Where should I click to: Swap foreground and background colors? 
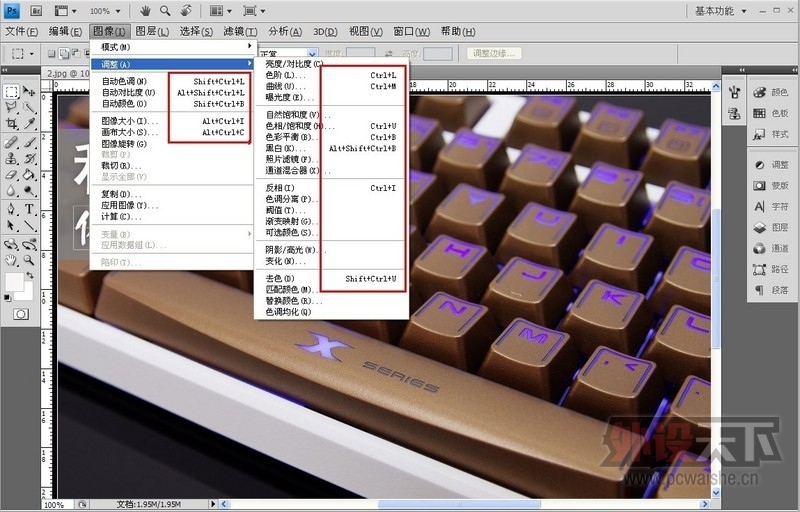click(x=30, y=275)
